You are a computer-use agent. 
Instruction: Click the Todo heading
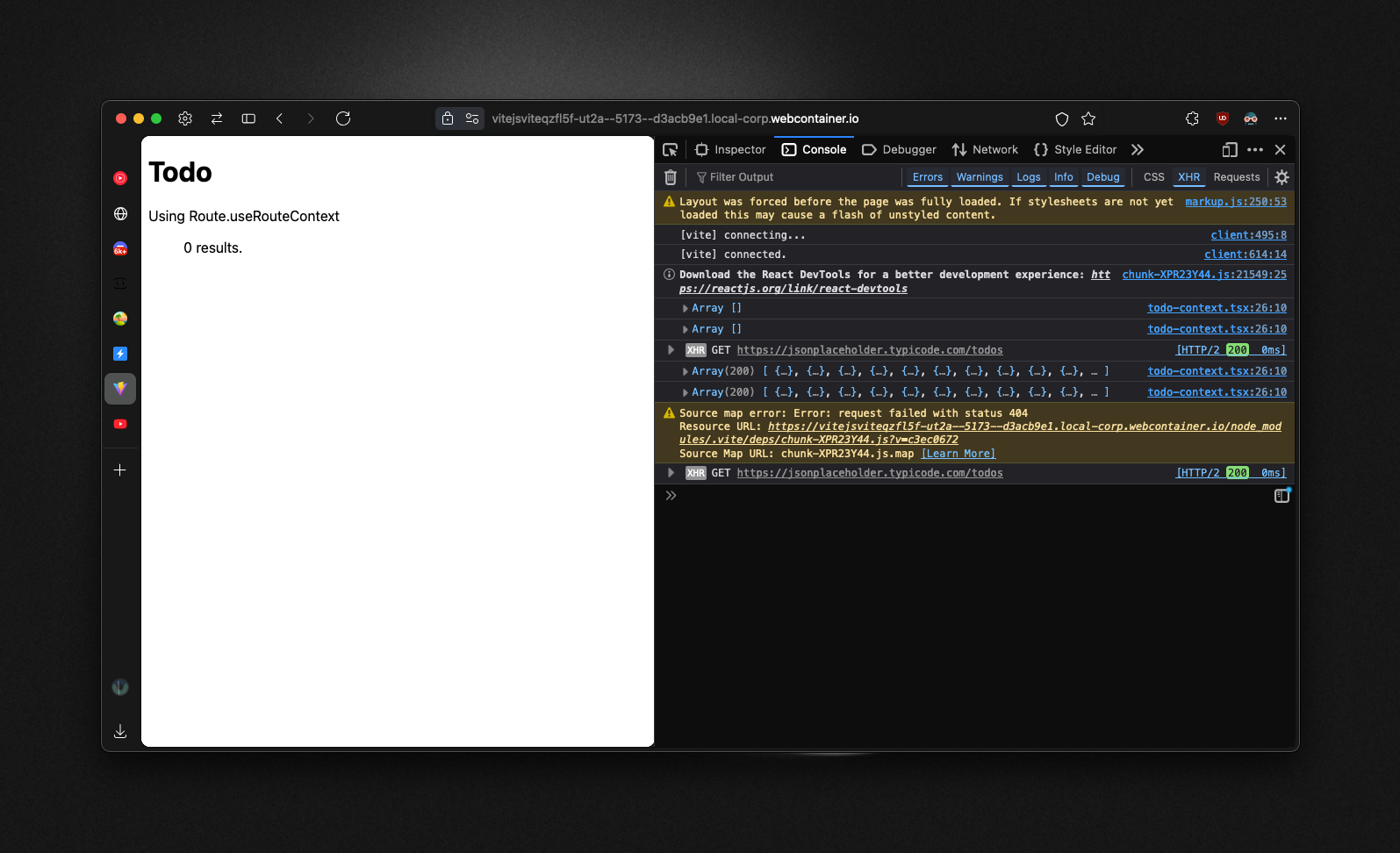[180, 172]
